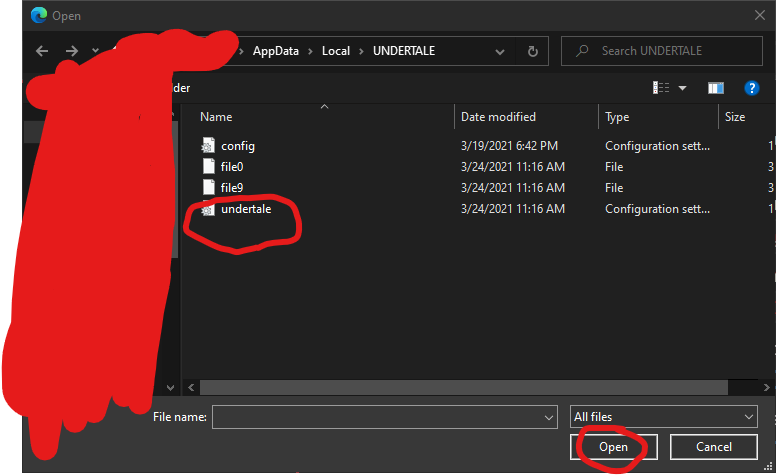Expand address bar history dropdown
Viewport: 776px width, 475px height.
[500, 51]
